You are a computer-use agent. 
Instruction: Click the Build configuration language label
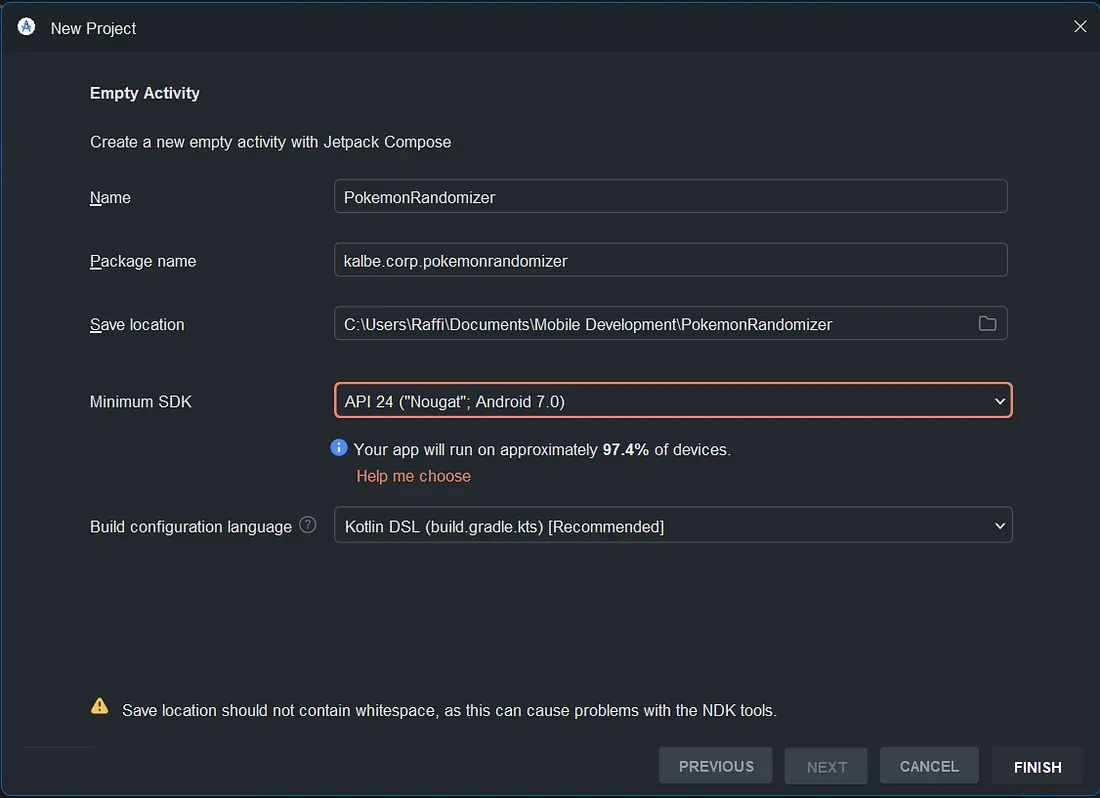[x=191, y=527]
